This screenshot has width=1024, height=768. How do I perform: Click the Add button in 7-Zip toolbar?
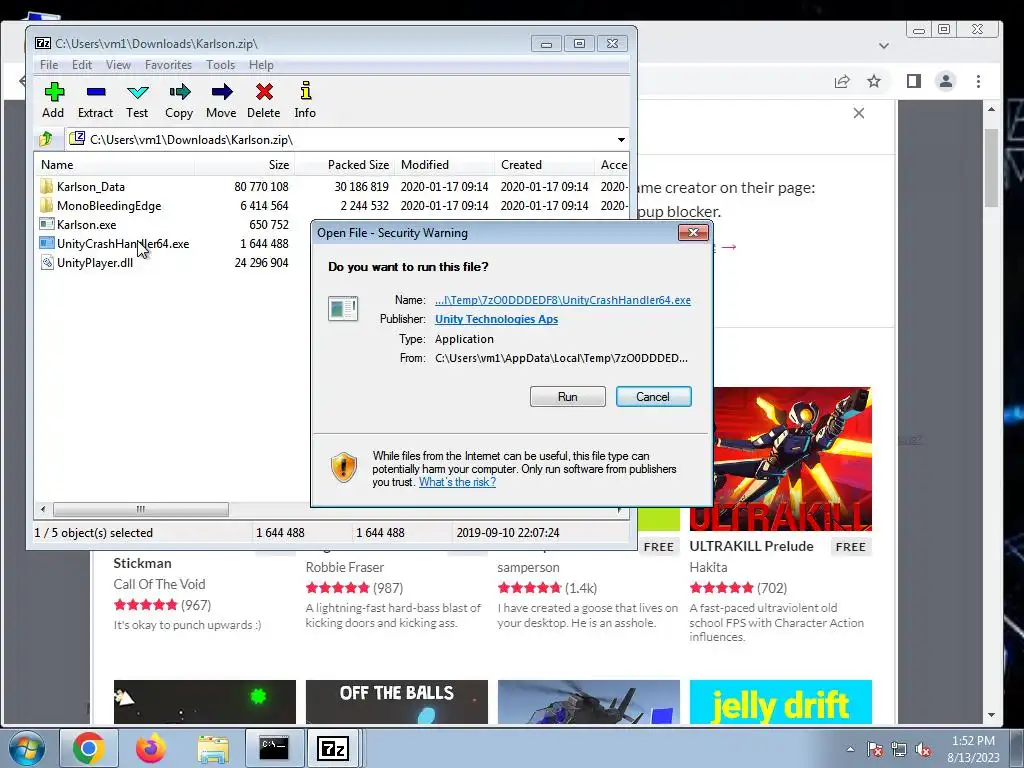coord(54,100)
